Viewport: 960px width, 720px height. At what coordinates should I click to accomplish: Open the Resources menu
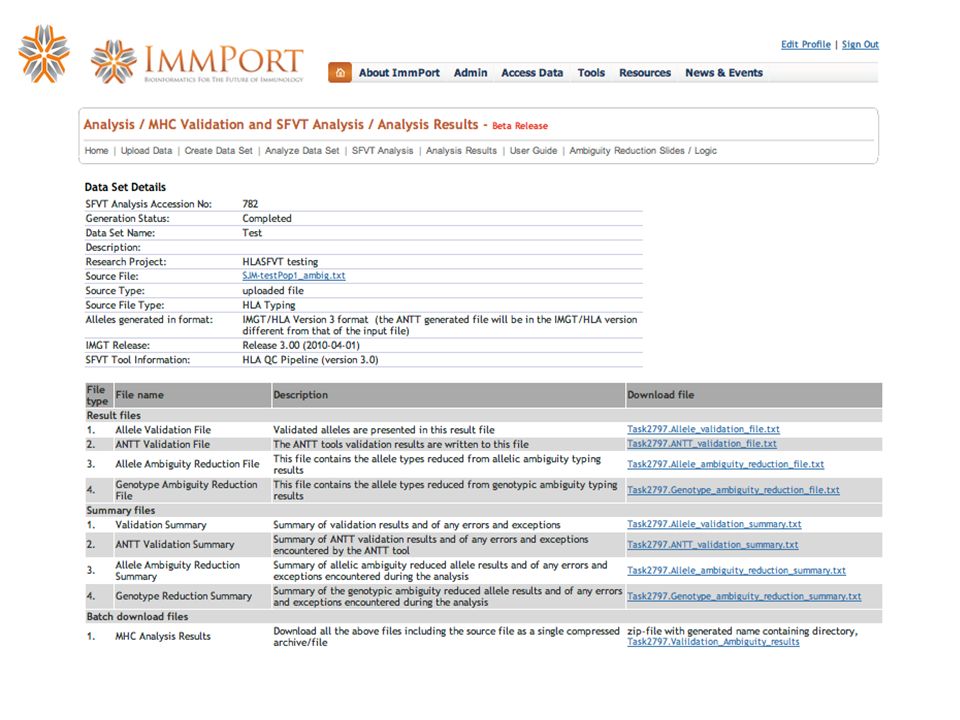(x=645, y=73)
